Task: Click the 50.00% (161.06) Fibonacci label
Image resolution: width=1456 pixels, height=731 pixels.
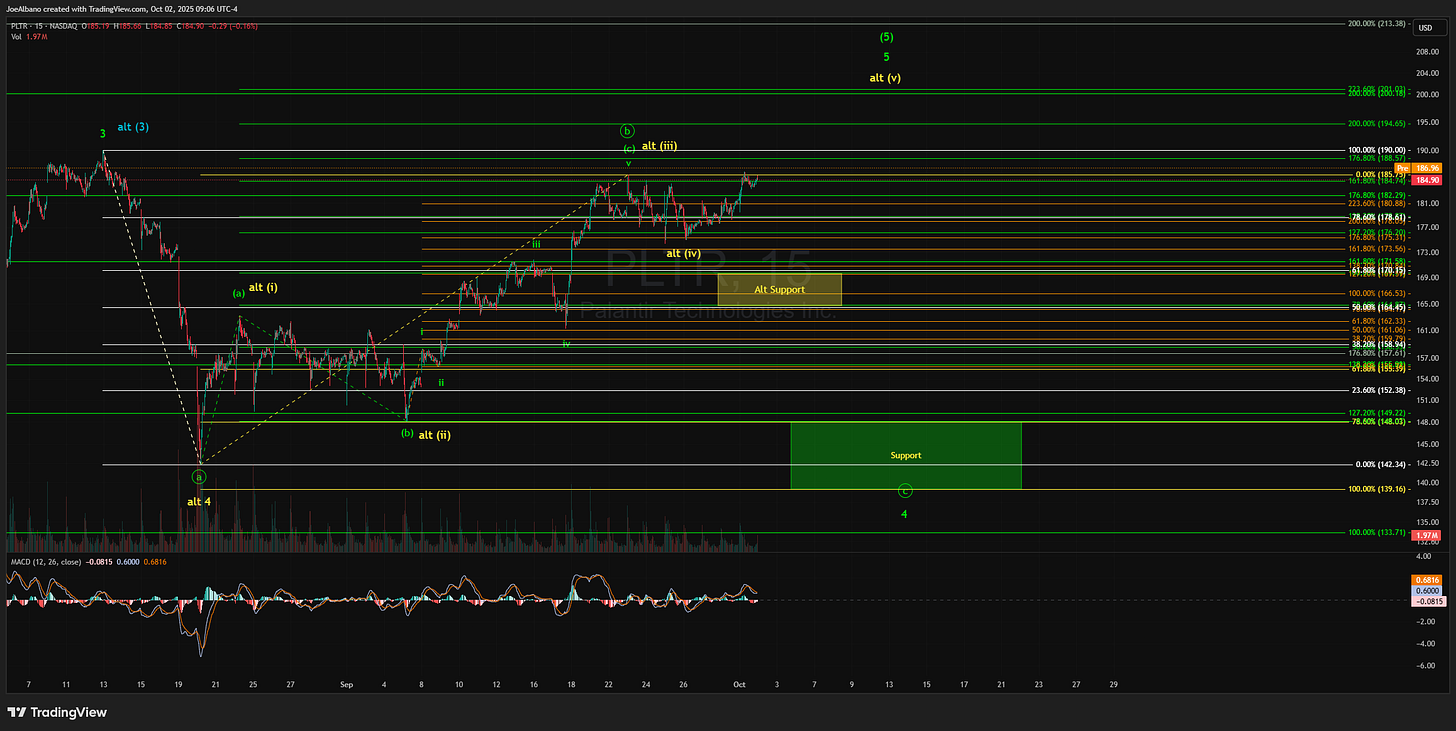Action: tap(1377, 330)
